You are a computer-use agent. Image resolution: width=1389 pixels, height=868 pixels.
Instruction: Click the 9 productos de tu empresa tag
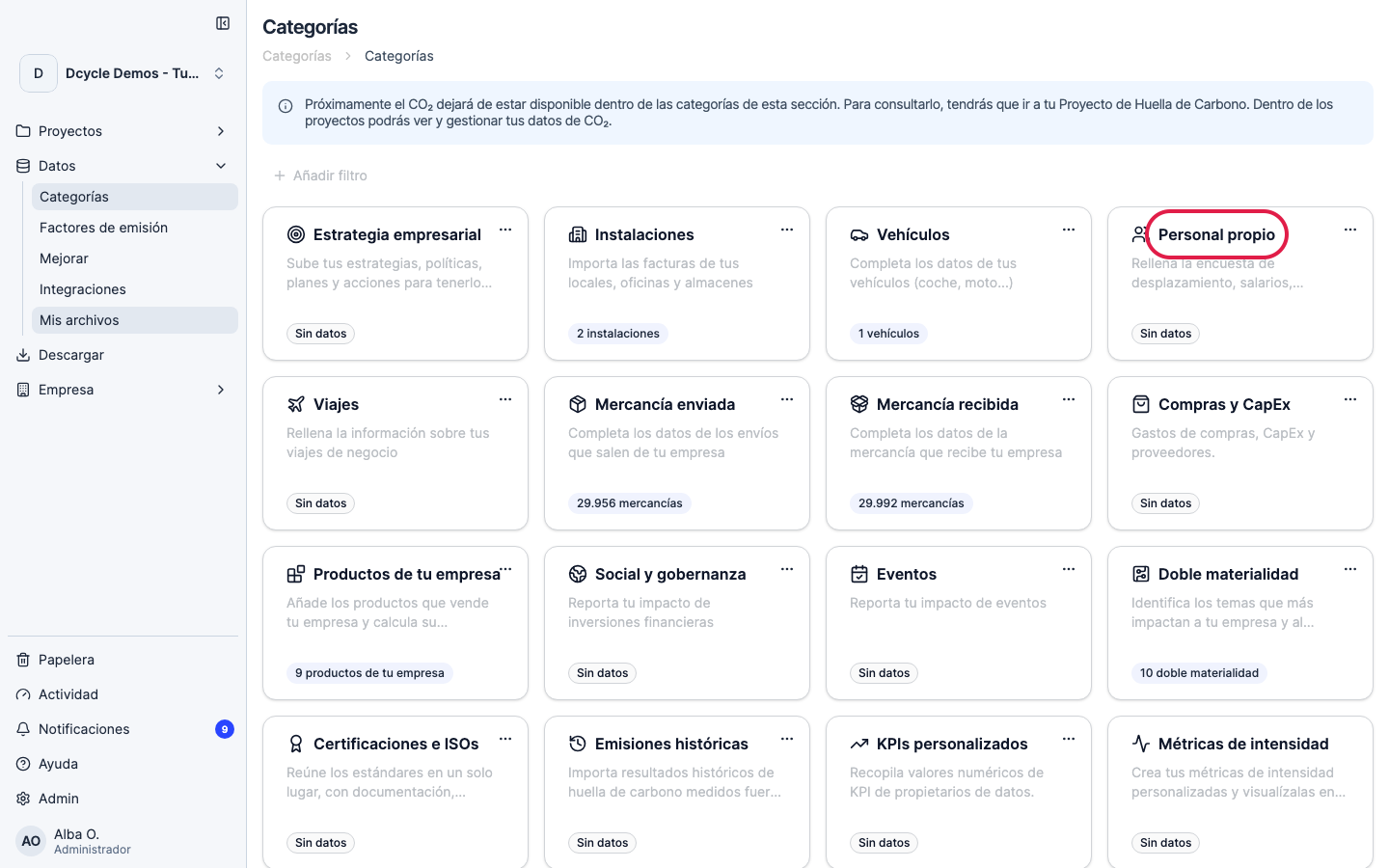369,673
